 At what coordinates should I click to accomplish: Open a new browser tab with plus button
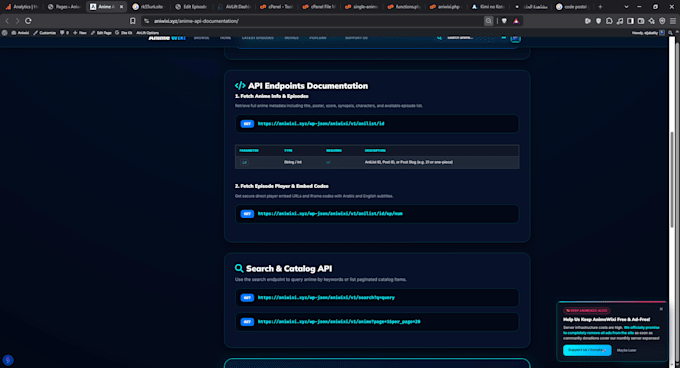click(600, 7)
